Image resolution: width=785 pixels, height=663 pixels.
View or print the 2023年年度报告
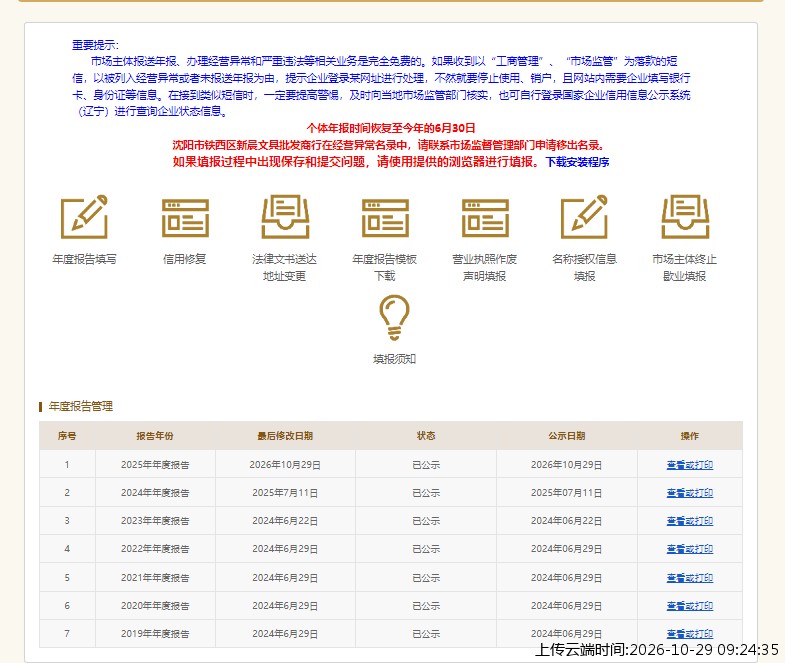(689, 521)
